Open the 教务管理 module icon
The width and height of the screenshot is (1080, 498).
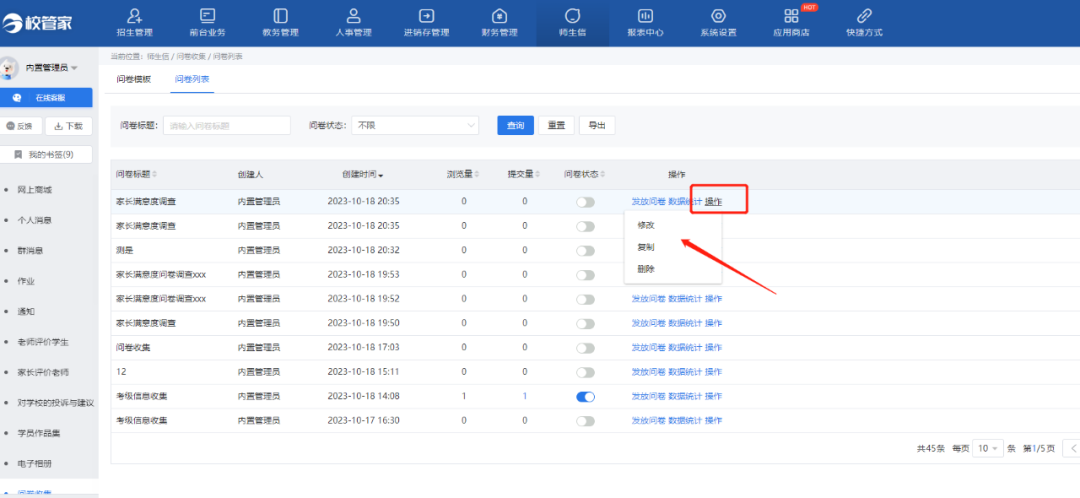pyautogui.click(x=280, y=16)
